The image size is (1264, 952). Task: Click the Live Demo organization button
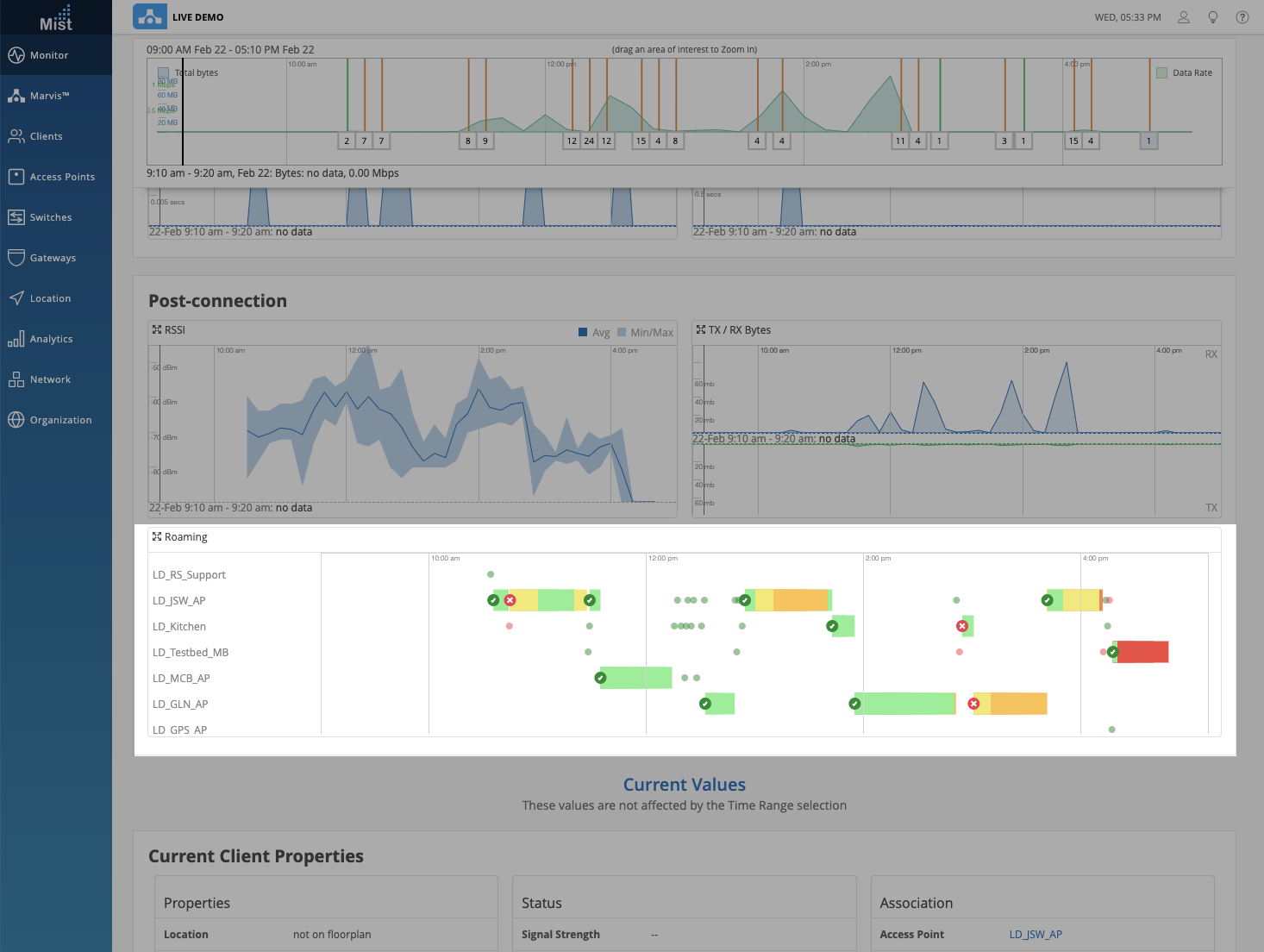[x=150, y=16]
